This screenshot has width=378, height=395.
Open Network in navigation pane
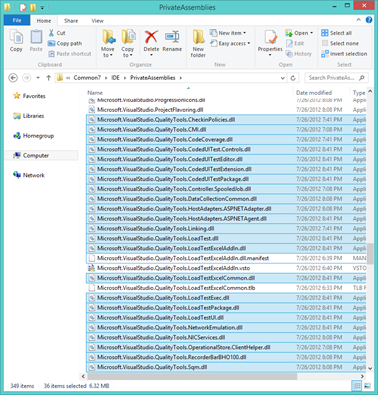pyautogui.click(x=29, y=175)
